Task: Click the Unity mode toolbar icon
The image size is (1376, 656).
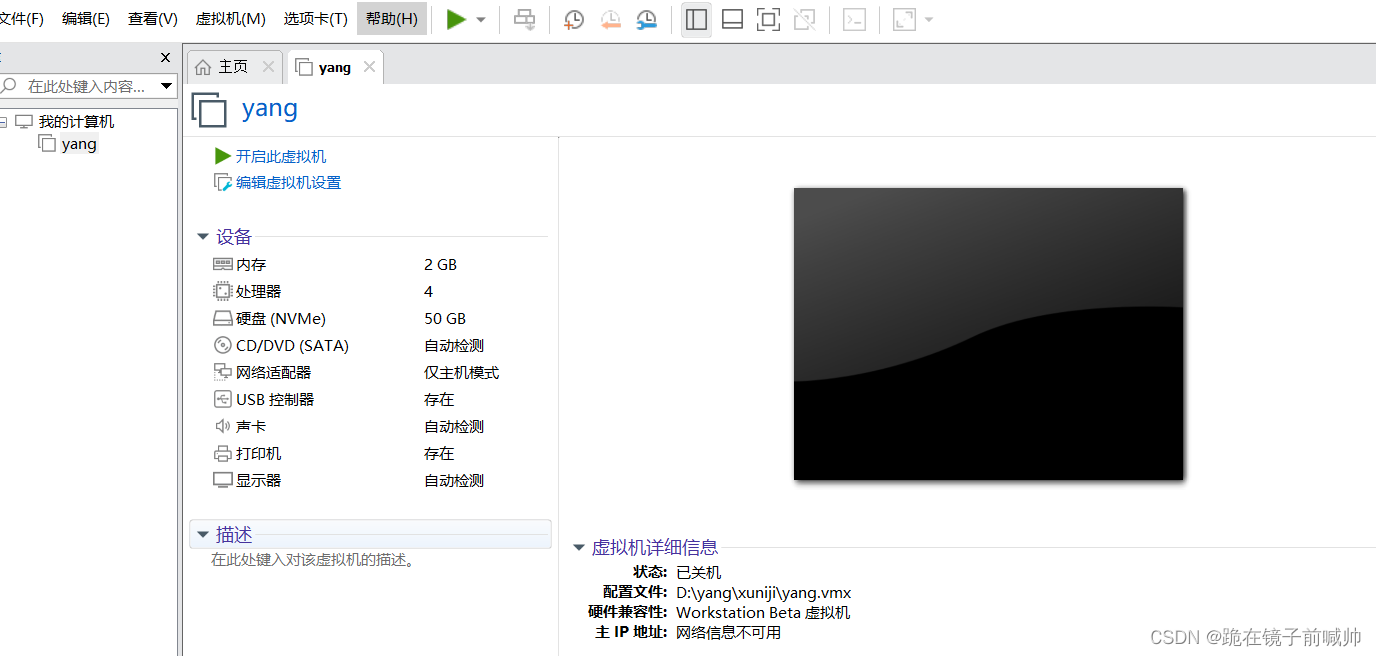Action: [804, 19]
